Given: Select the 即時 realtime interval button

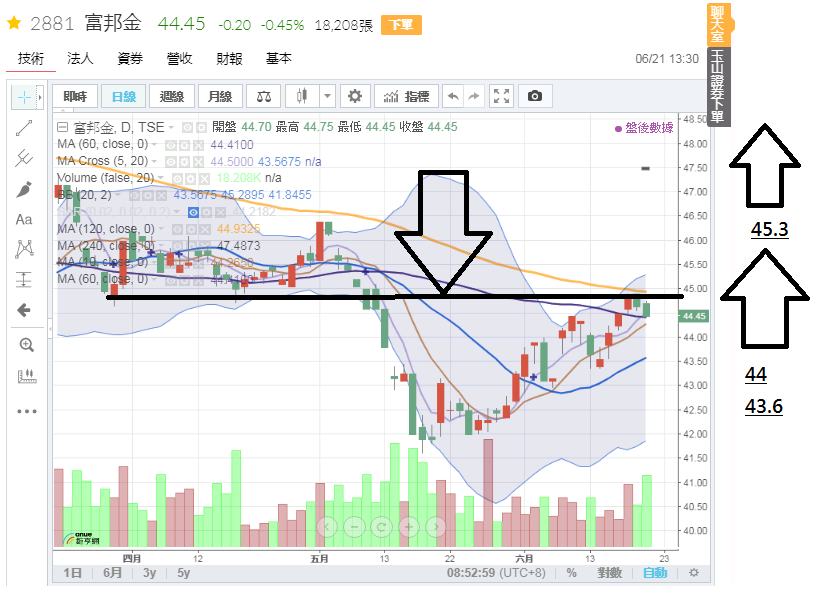Looking at the screenshot, I should 76,96.
